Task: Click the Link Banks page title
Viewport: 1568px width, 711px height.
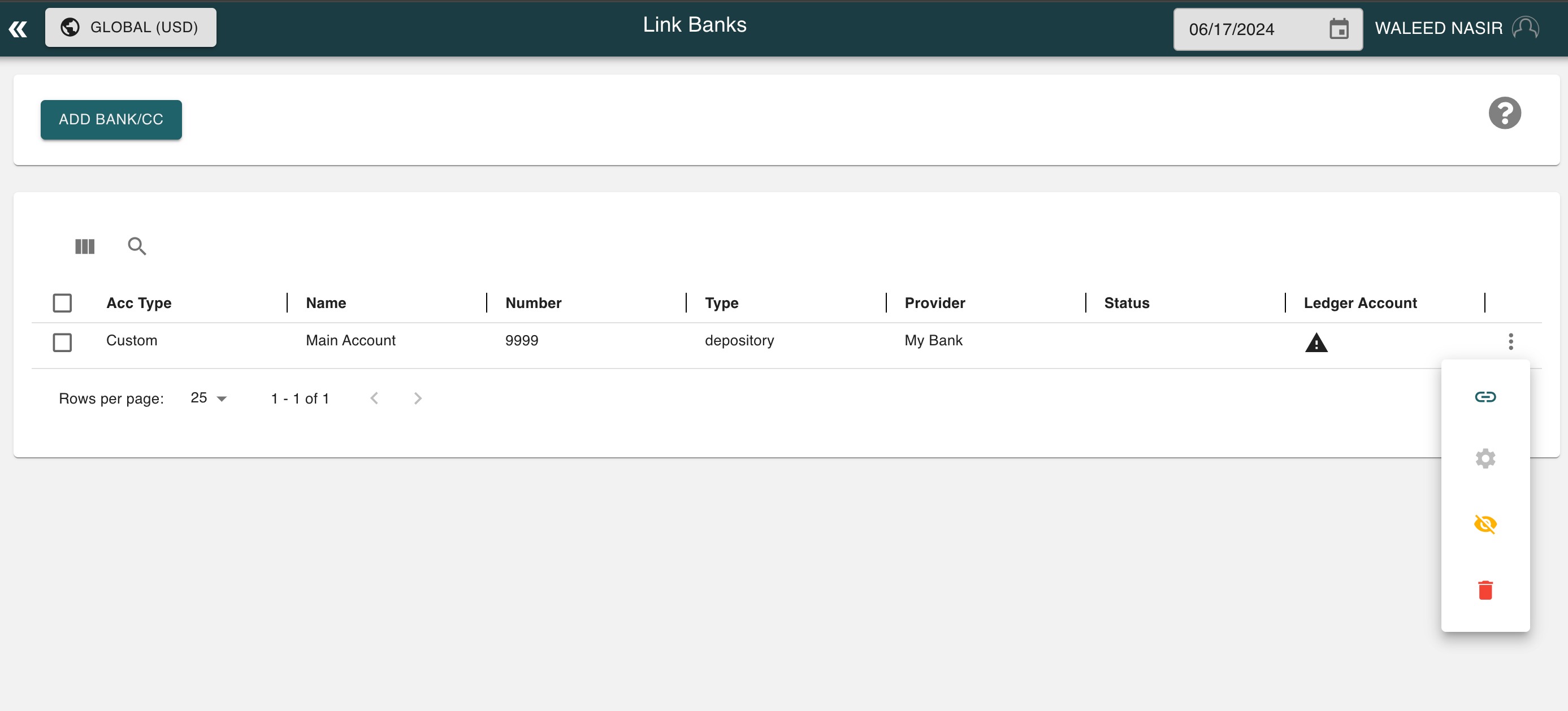Action: 695,24
